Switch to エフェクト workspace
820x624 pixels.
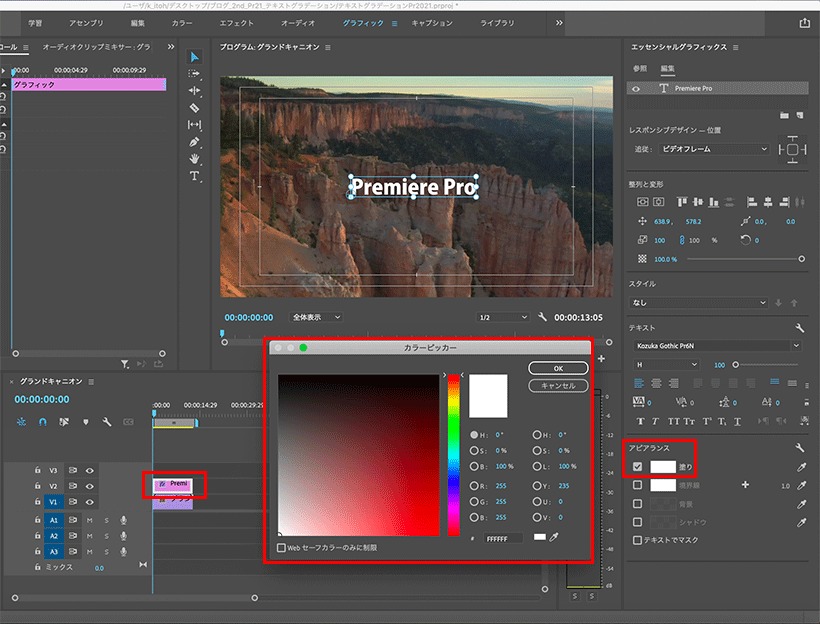236,23
